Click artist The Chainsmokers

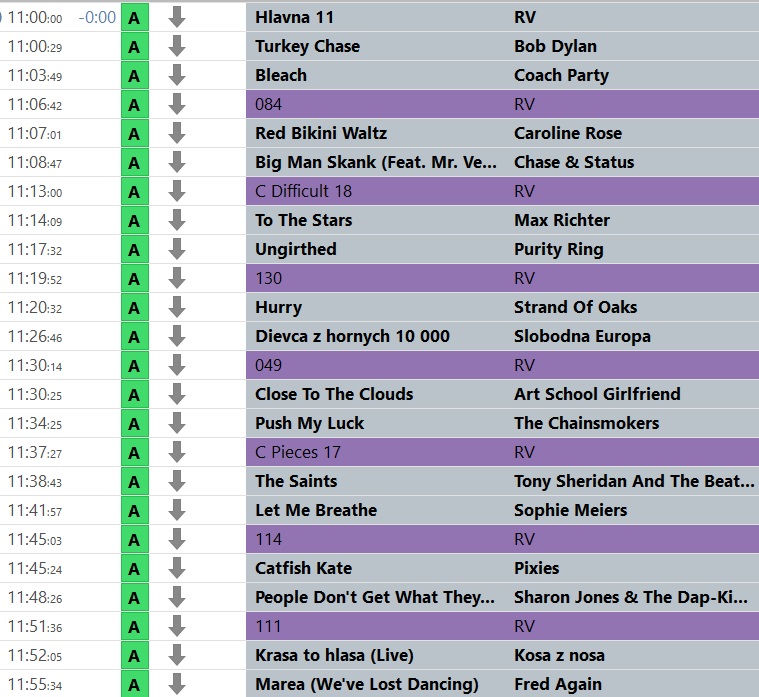pyautogui.click(x=587, y=424)
